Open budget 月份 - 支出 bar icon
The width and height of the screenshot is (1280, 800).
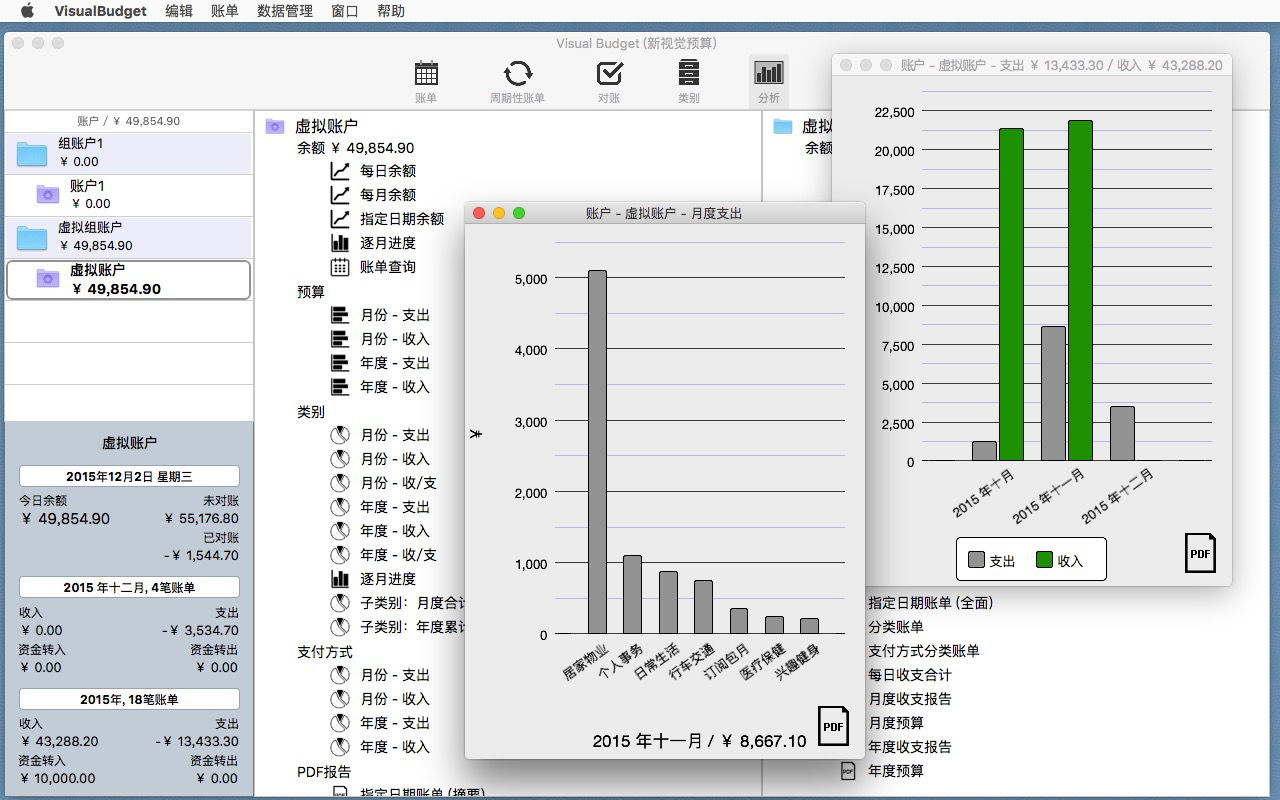[x=340, y=315]
